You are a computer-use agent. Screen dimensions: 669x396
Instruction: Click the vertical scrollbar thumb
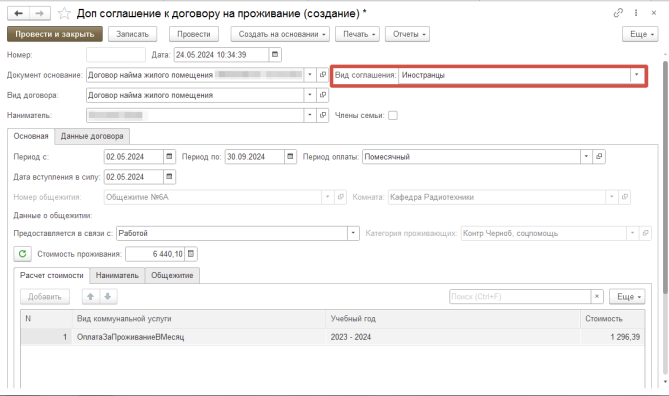(x=665, y=177)
